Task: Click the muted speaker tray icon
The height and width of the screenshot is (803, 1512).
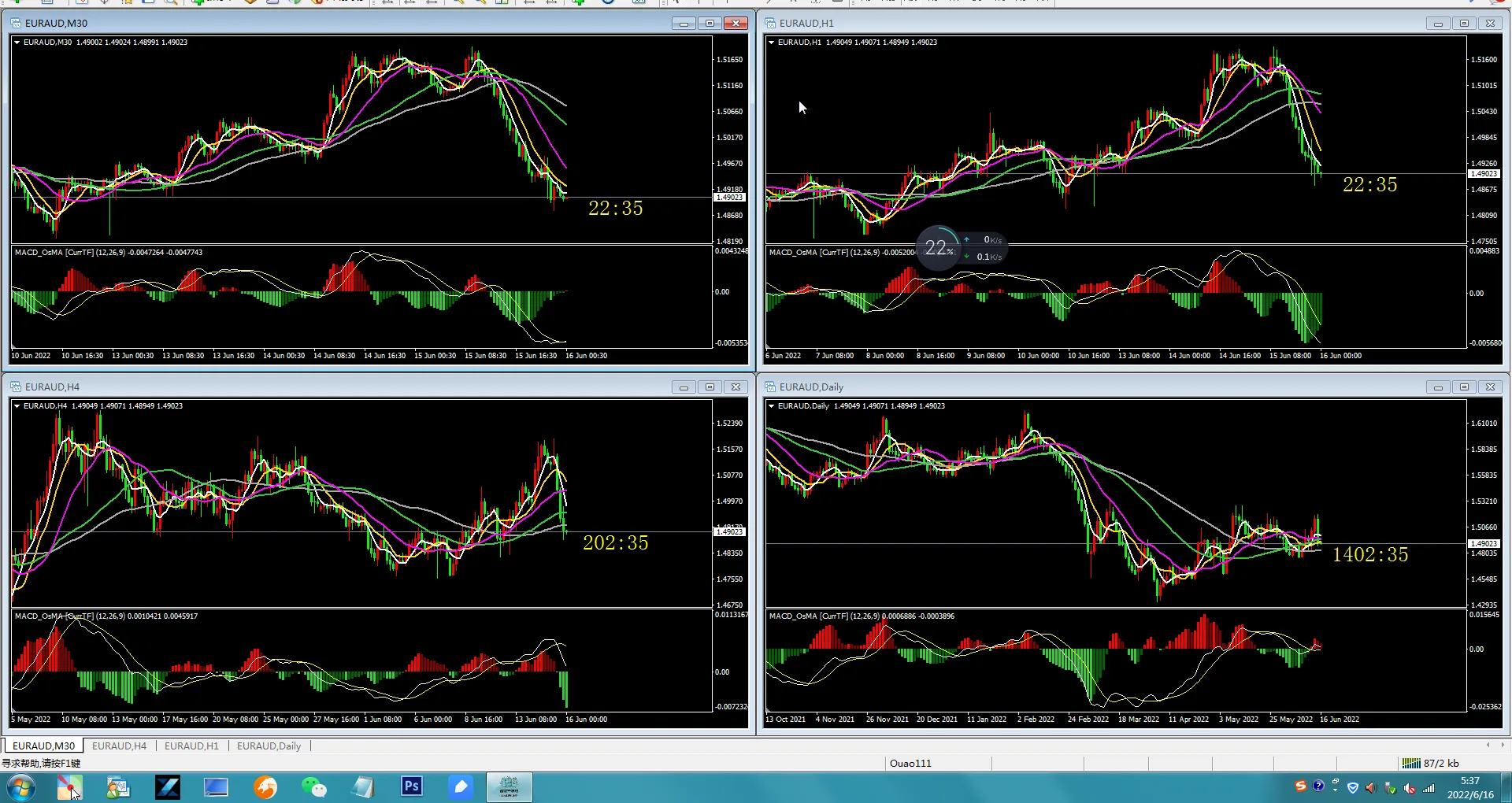Action: point(1409,788)
